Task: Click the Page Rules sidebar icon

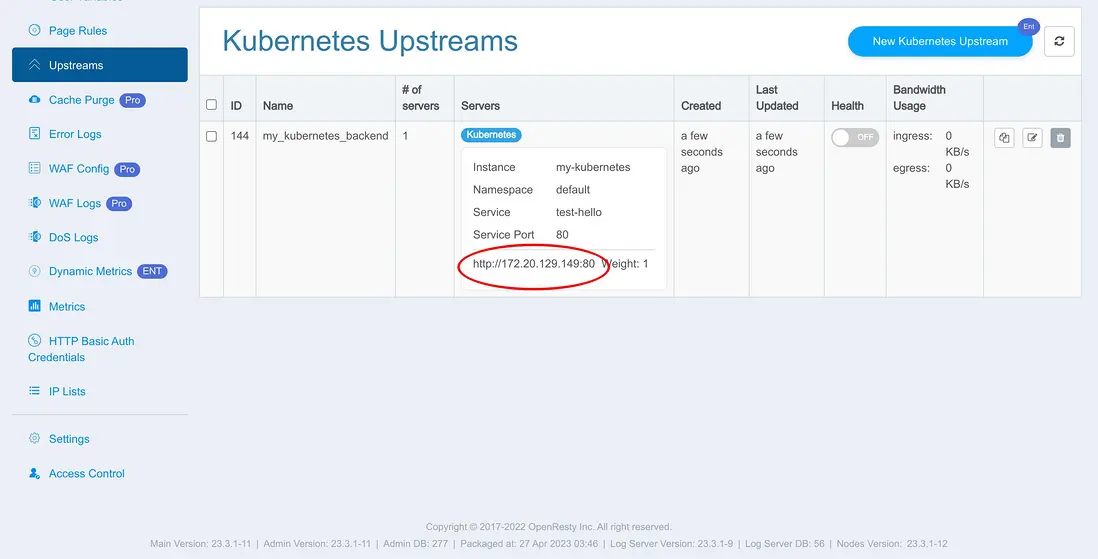Action: tap(34, 30)
